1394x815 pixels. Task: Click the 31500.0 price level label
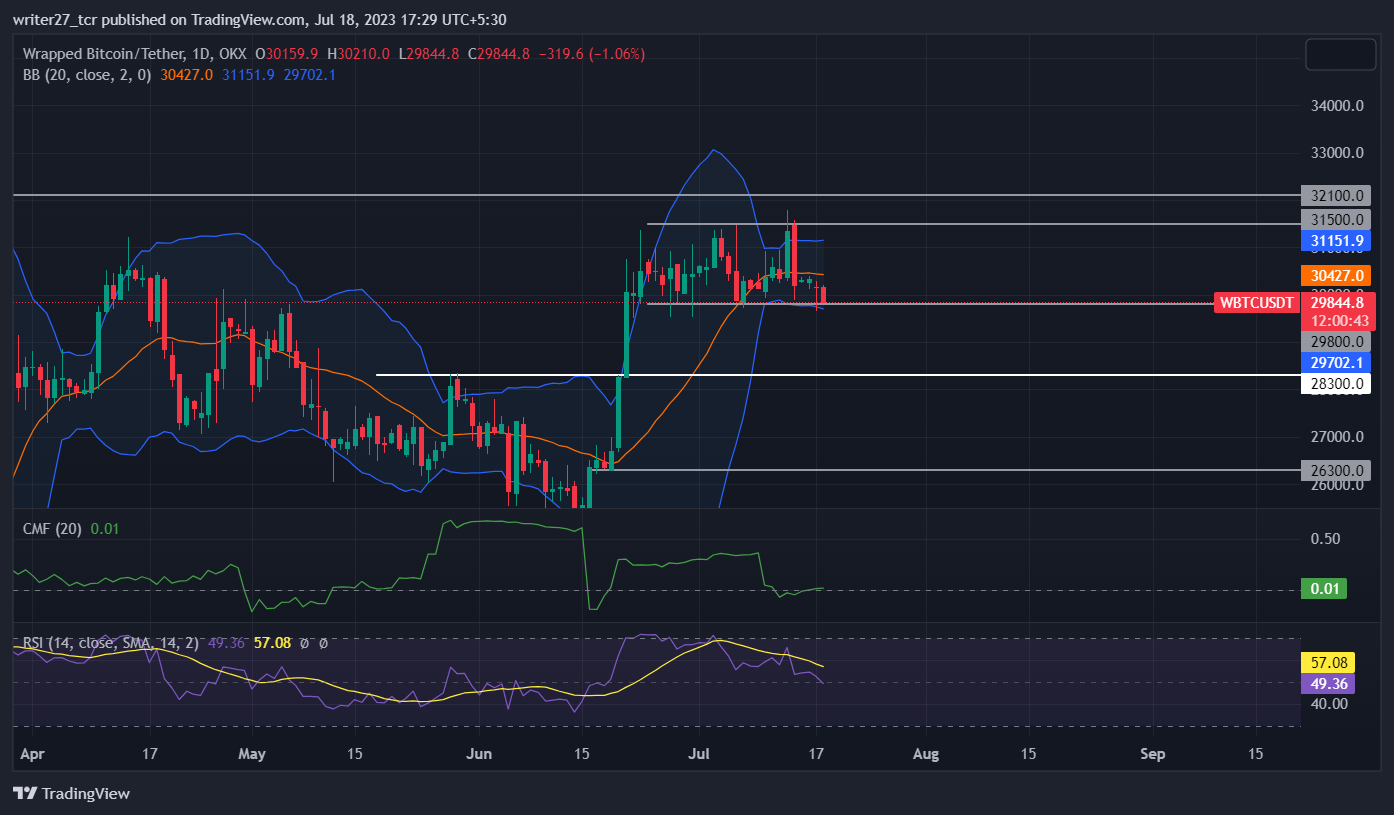[x=1335, y=219]
